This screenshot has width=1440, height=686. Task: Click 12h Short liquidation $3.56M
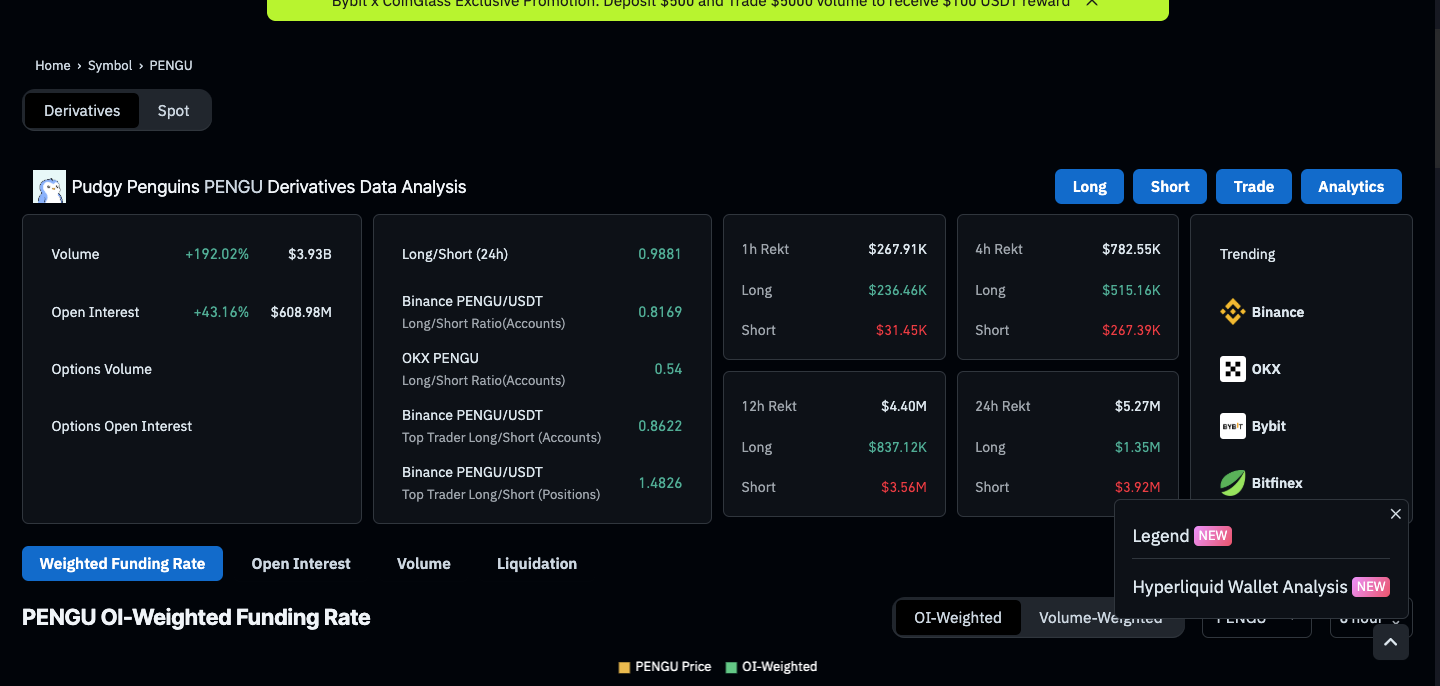click(904, 487)
